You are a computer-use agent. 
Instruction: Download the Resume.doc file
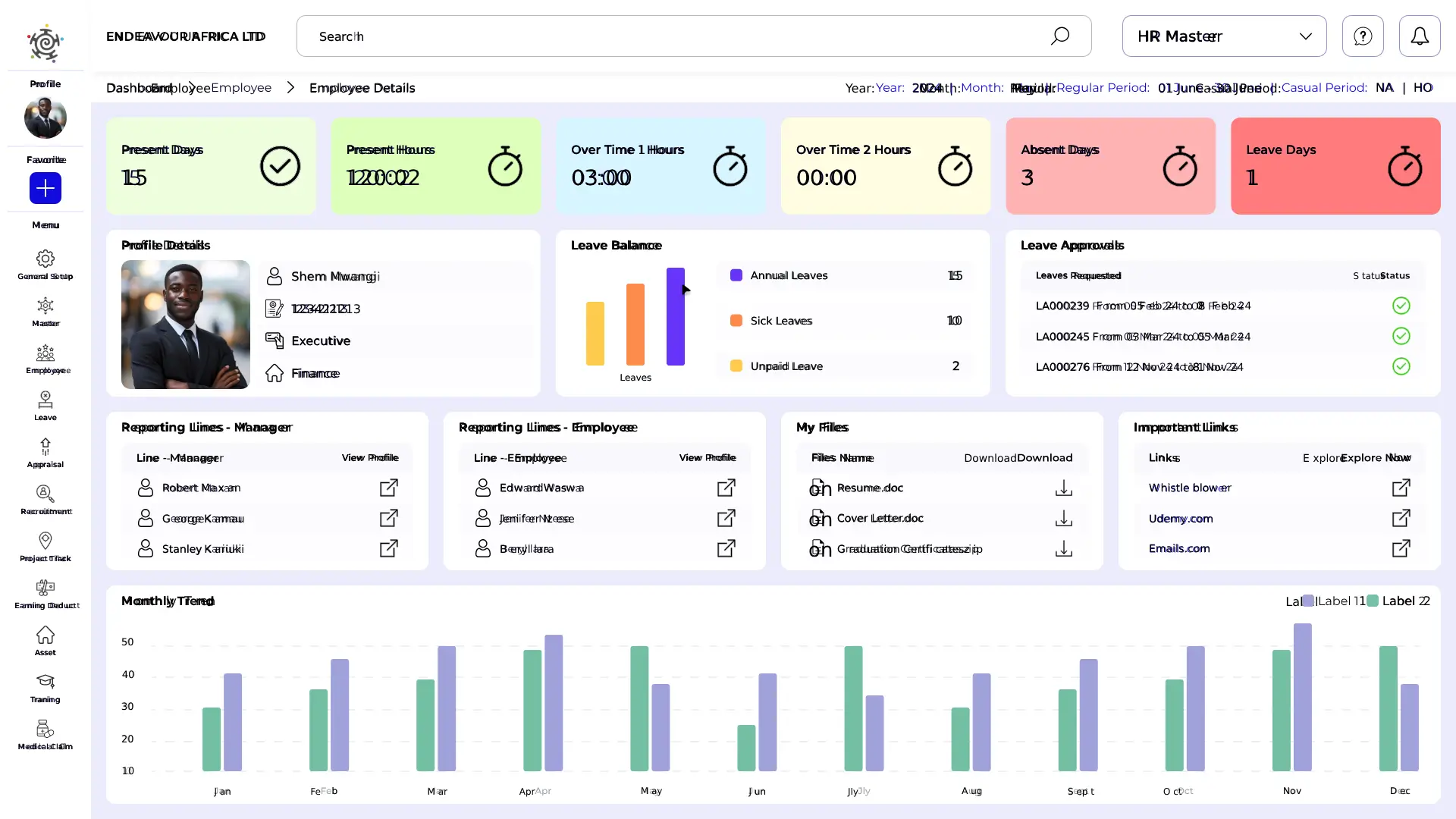tap(1063, 488)
